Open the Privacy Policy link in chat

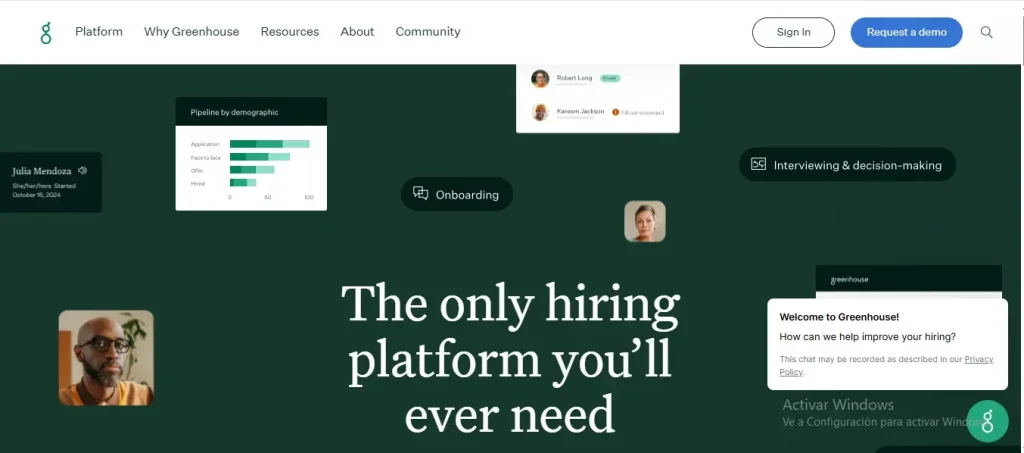[x=886, y=366]
